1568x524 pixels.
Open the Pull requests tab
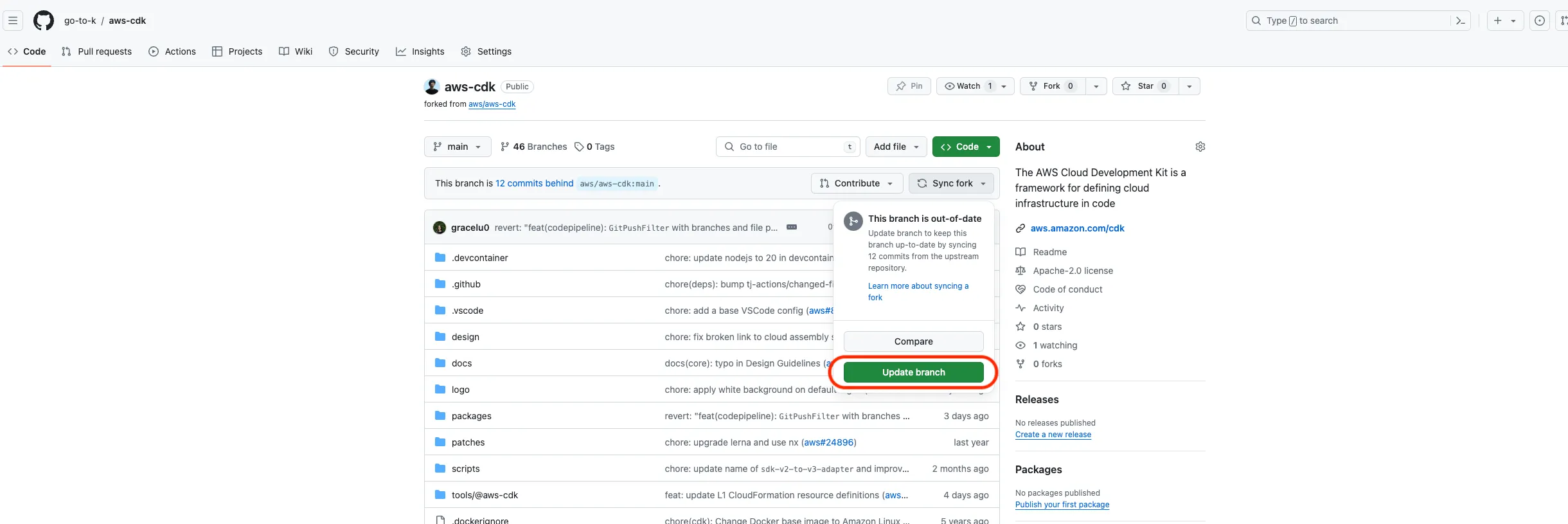coord(96,51)
